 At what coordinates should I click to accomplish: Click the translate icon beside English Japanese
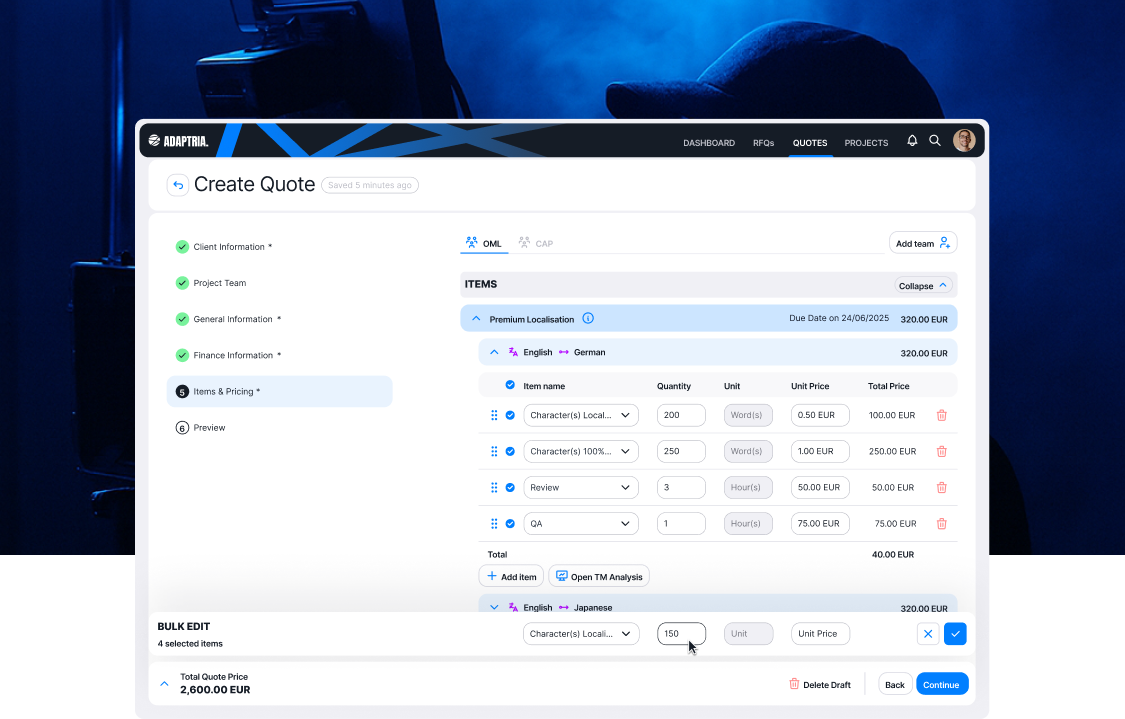point(513,607)
